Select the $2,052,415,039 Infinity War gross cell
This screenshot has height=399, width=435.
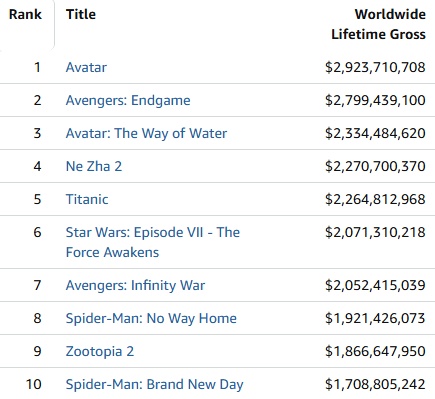[375, 285]
